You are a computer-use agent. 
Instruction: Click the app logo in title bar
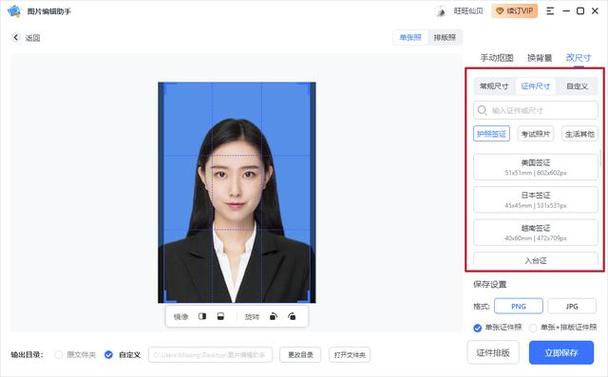click(14, 11)
